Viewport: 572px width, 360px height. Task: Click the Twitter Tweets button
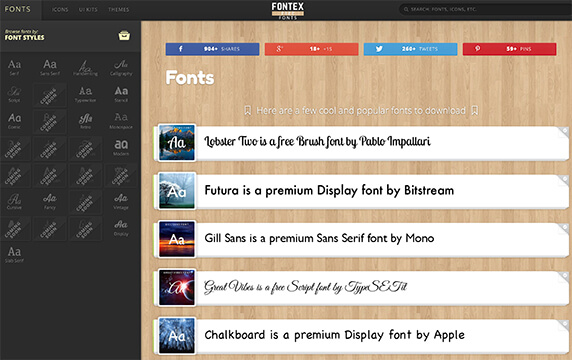[x=410, y=49]
